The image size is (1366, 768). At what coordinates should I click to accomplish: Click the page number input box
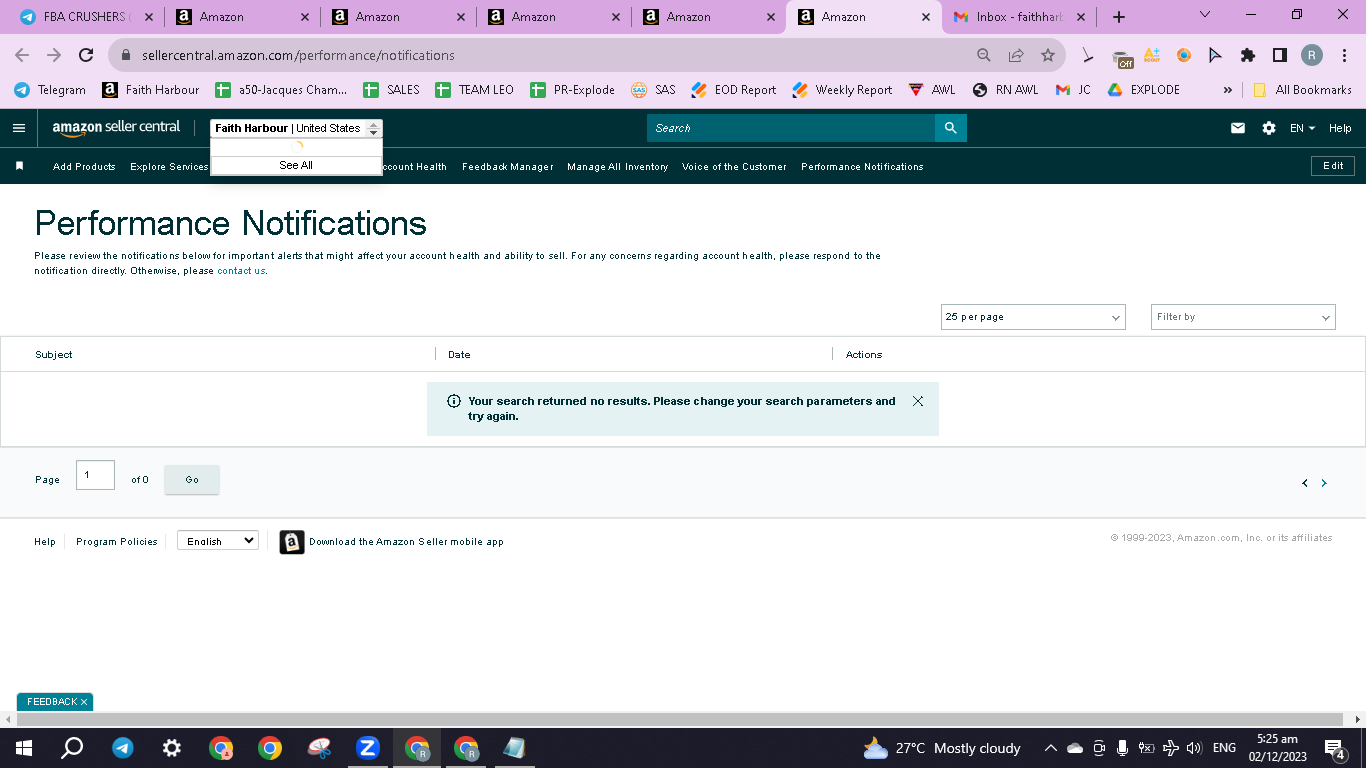coord(95,475)
